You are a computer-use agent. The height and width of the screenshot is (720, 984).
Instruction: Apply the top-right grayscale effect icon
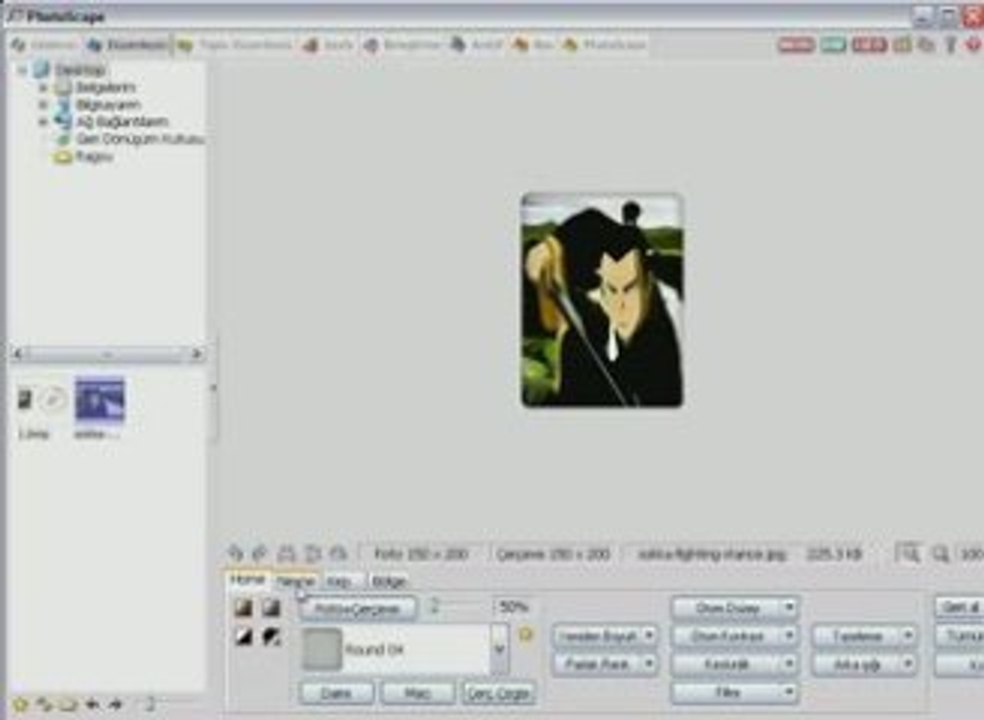[x=271, y=608]
